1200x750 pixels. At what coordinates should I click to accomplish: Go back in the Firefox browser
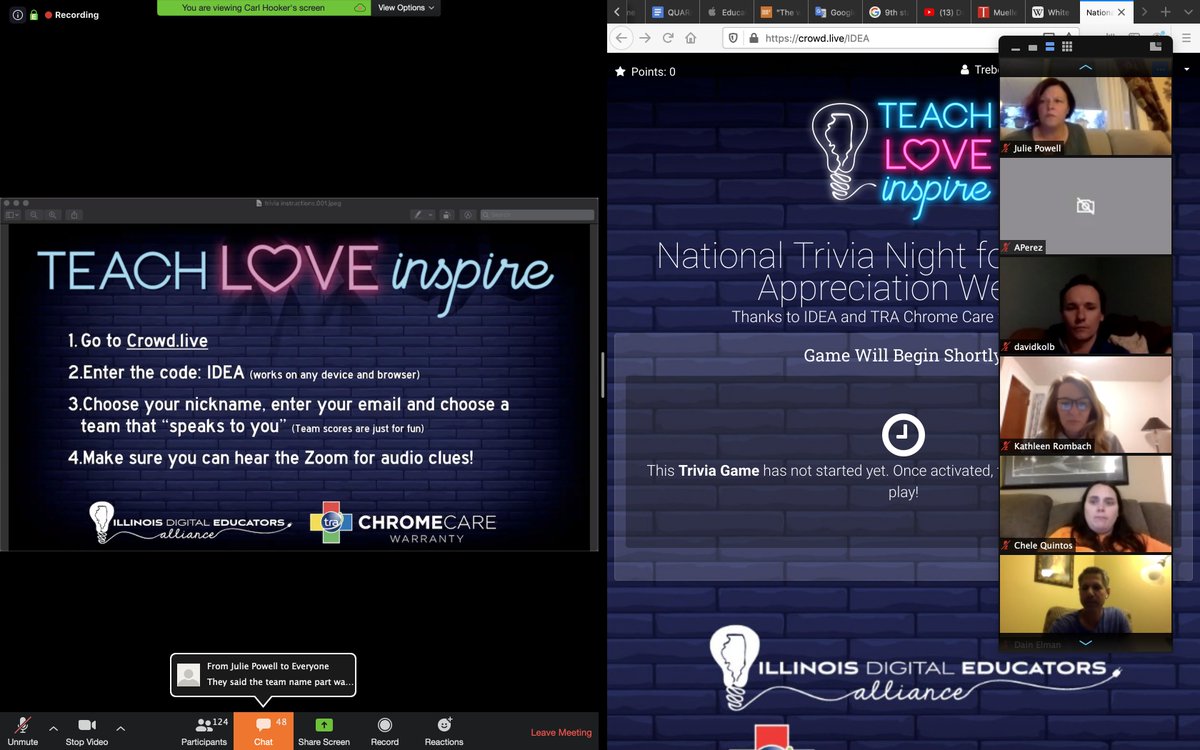tap(621, 38)
